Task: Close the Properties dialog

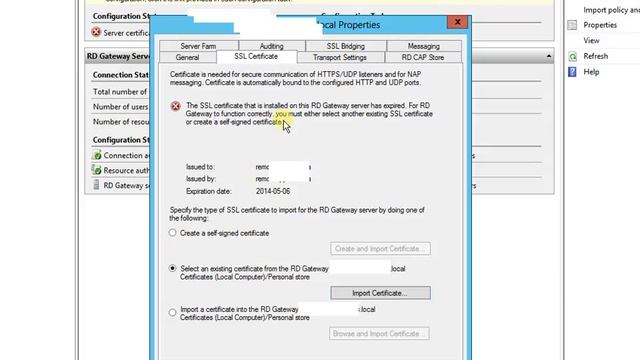Action: pos(457,22)
